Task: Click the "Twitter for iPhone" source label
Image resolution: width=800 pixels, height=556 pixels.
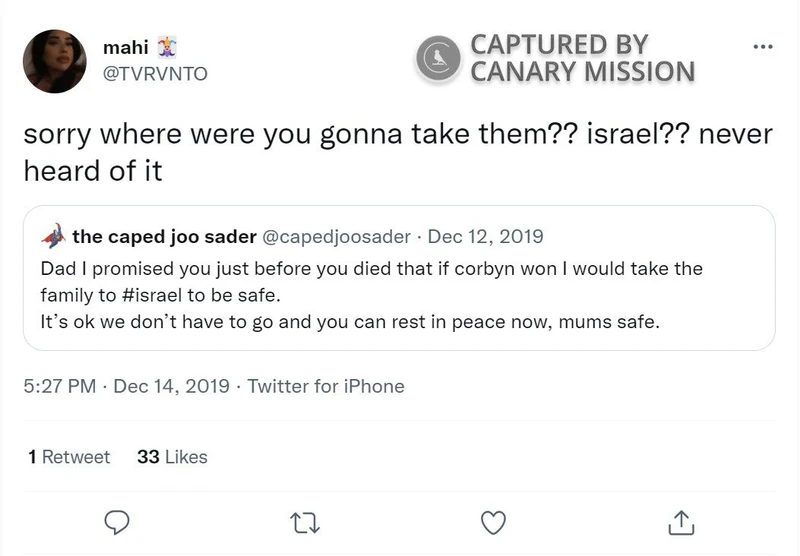Action: click(326, 386)
